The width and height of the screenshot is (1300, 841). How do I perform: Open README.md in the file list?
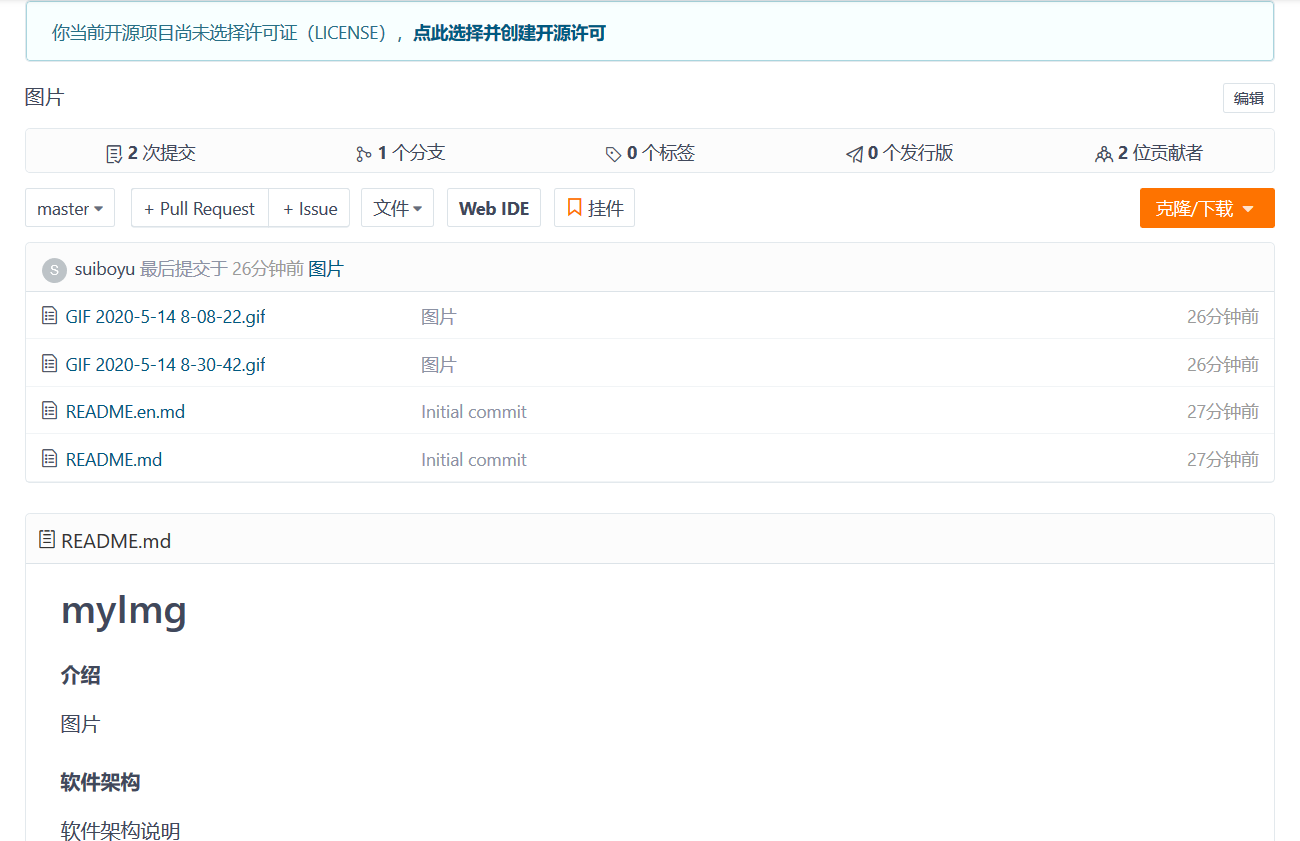coord(113,460)
